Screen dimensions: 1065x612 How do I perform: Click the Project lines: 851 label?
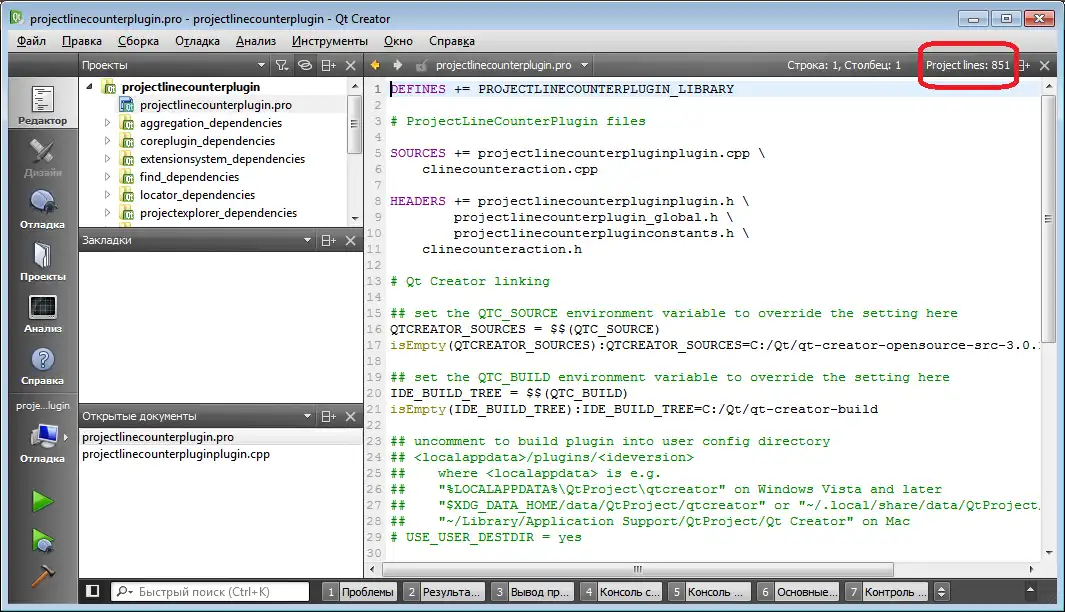click(x=967, y=65)
